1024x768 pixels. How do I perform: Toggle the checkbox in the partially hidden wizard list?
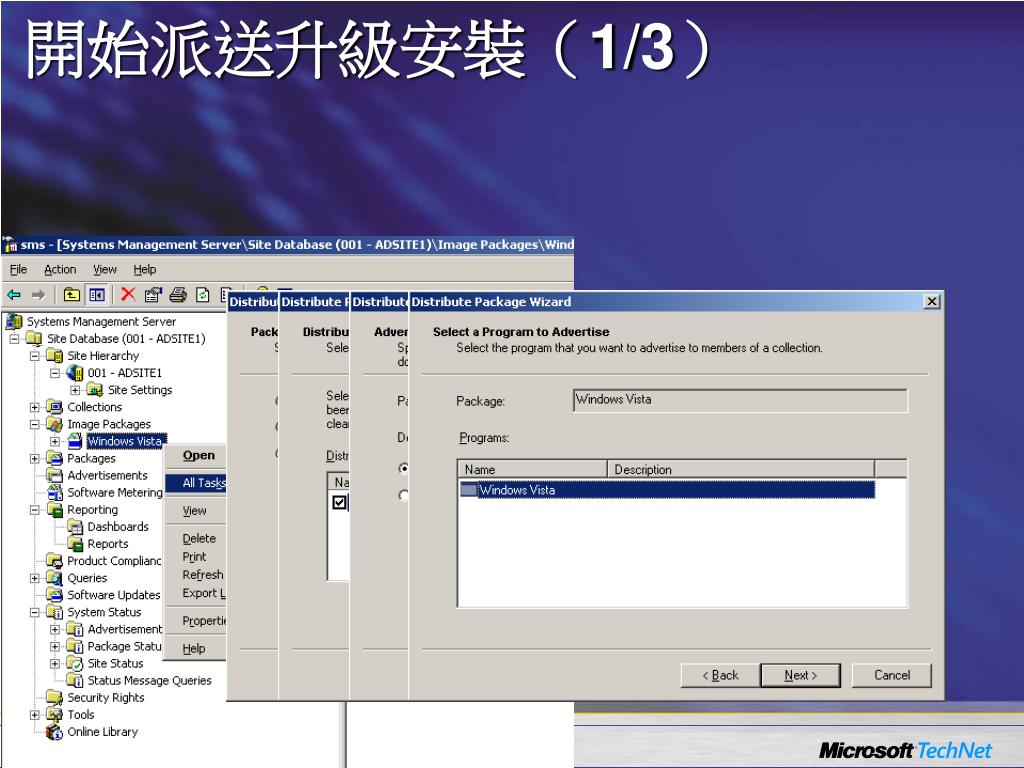(339, 502)
